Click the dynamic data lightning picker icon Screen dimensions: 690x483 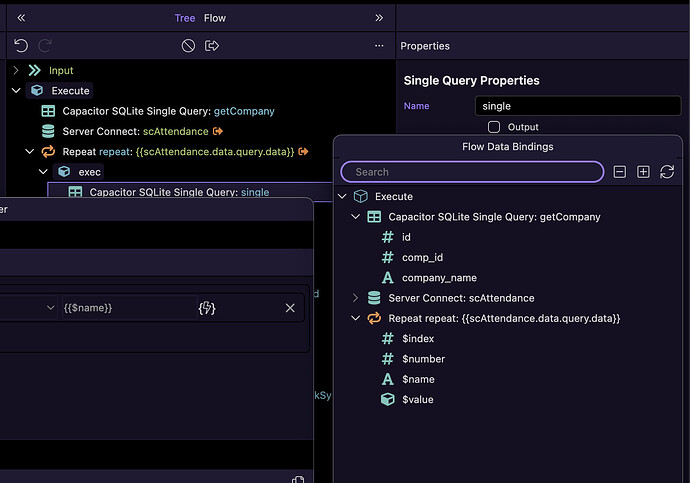[208, 308]
